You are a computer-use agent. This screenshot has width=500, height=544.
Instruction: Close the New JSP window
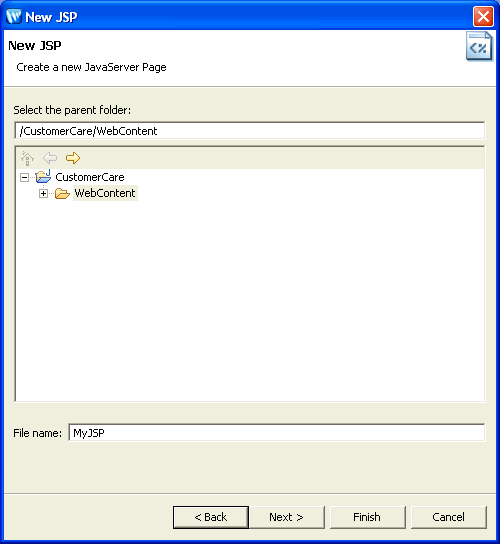pos(483,16)
